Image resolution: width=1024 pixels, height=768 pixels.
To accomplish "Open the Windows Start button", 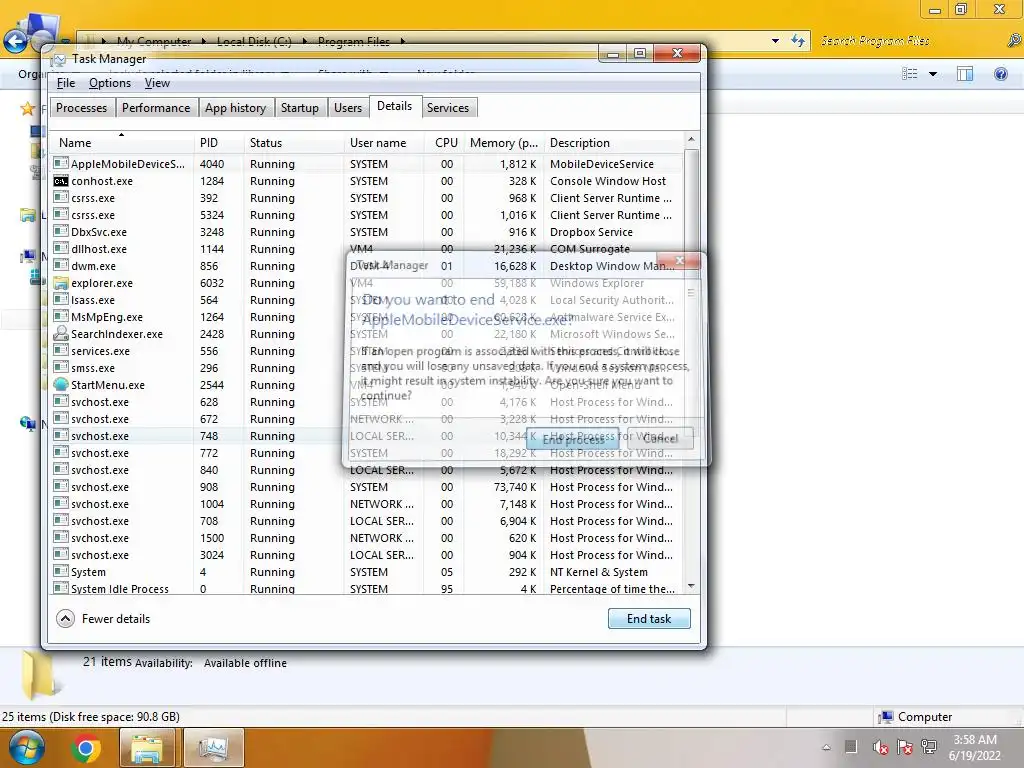I will click(x=27, y=748).
